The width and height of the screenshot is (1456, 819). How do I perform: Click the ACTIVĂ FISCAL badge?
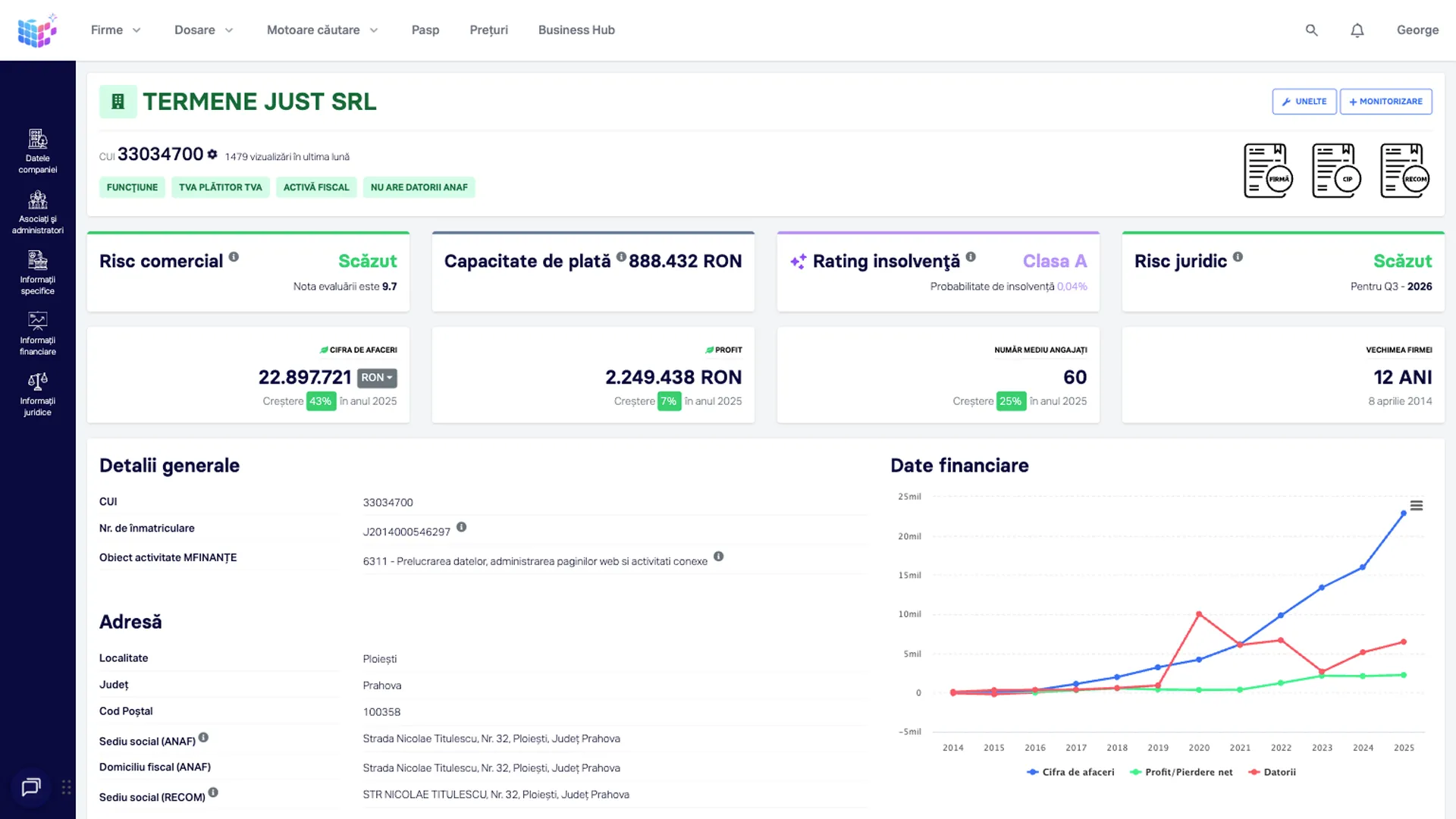pos(316,187)
